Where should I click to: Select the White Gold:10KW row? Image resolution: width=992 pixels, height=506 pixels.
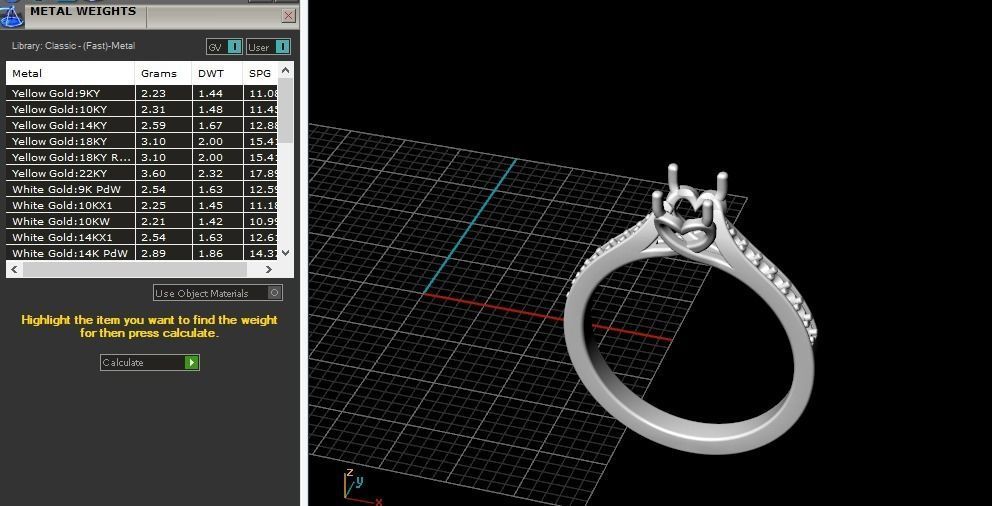(142, 221)
